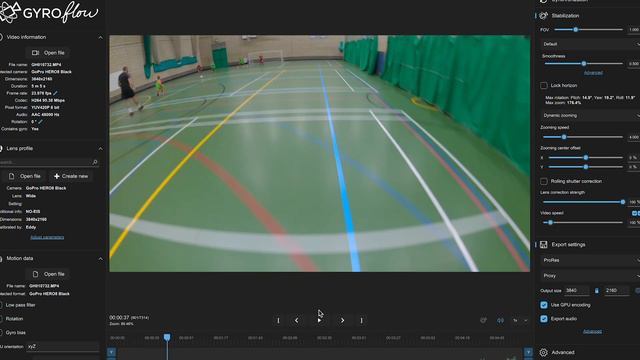Click the 00:00:37 timecode text

click(119, 317)
